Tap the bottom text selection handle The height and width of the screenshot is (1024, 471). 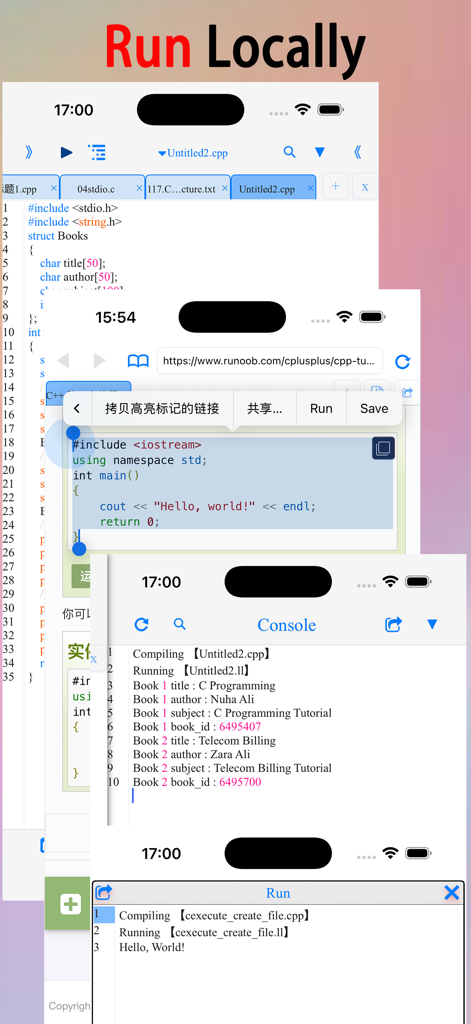79,549
